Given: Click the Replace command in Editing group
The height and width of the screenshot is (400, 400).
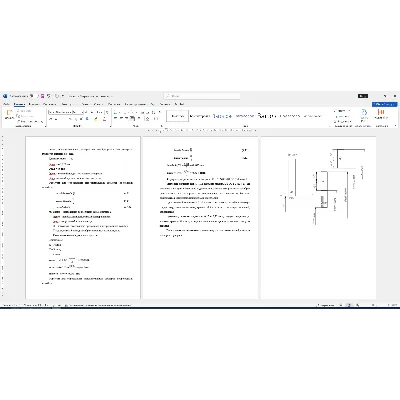Looking at the screenshot, I should (342, 116).
